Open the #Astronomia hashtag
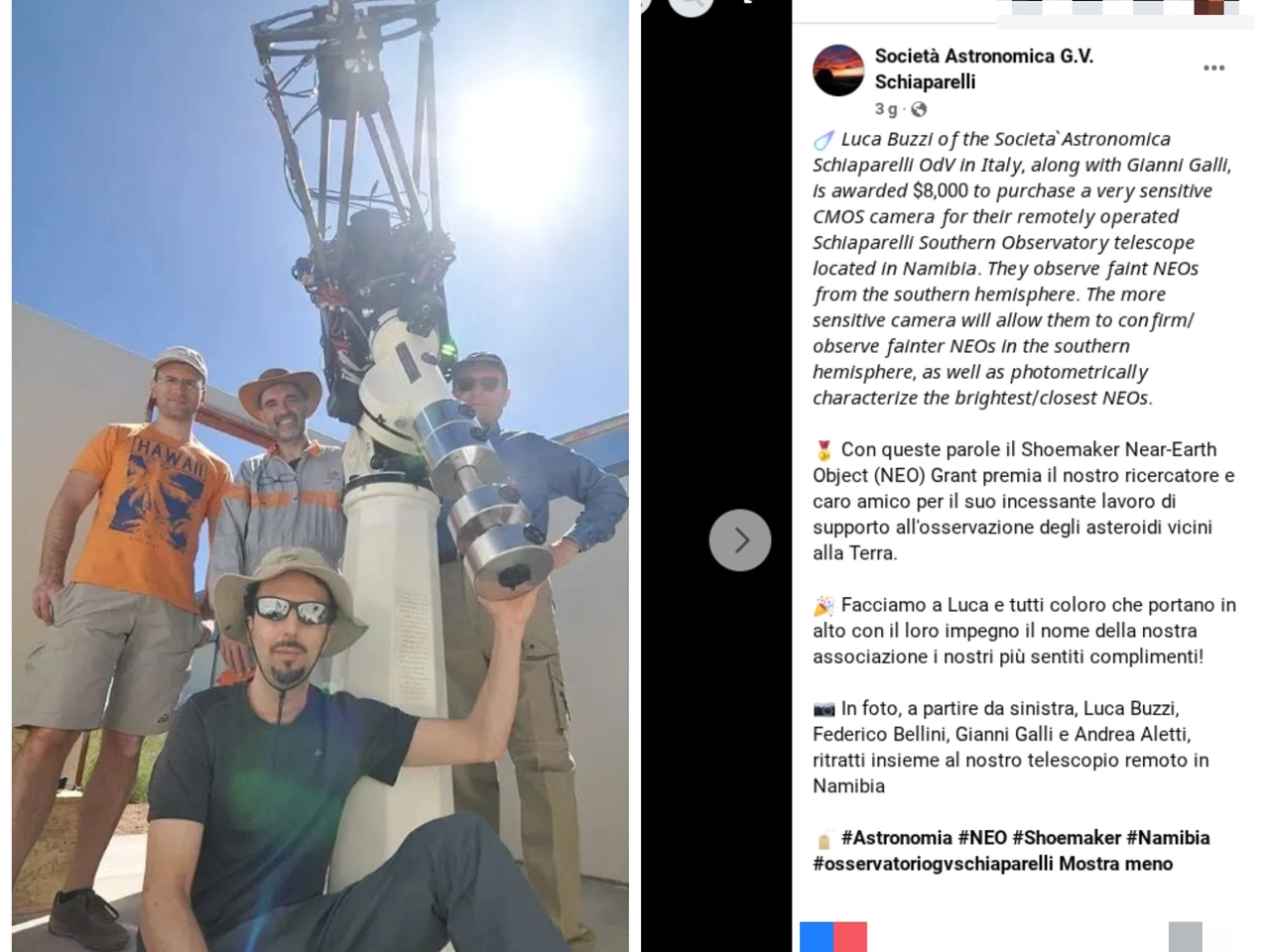This screenshot has height=952, width=1270. pyautogui.click(x=897, y=838)
